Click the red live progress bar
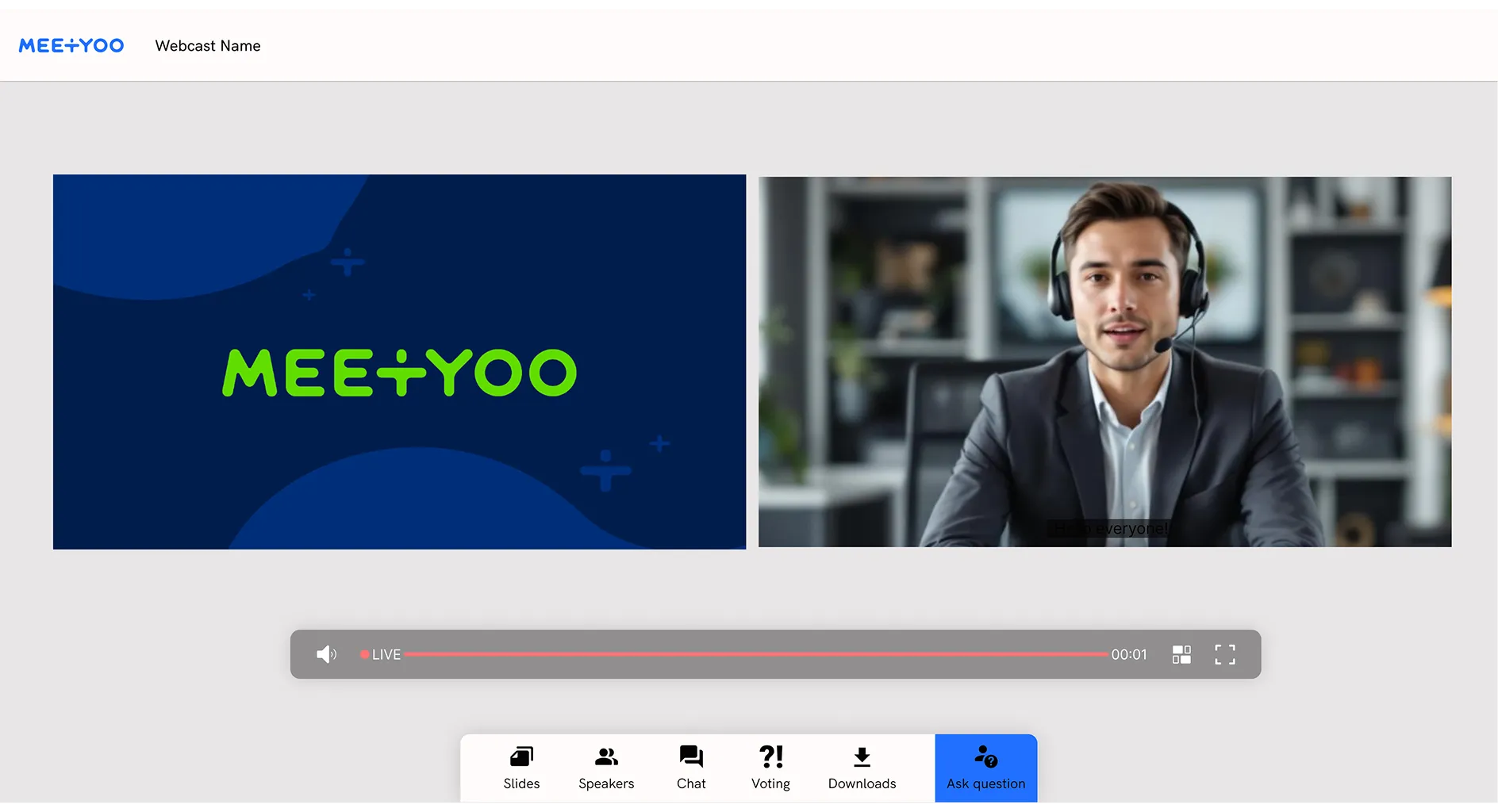The height and width of the screenshot is (812, 1498). (x=754, y=654)
